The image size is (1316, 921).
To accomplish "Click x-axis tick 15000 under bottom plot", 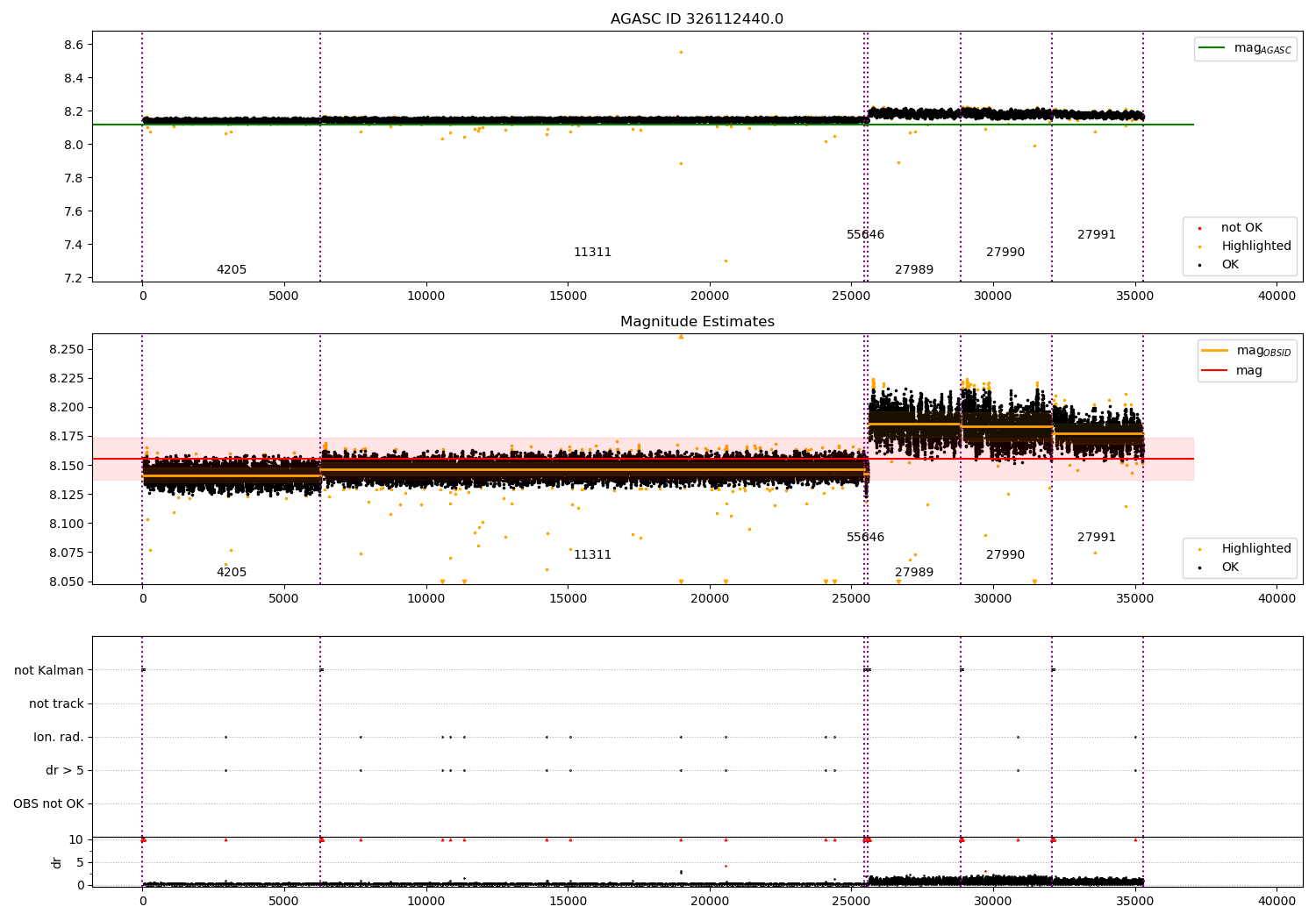I will pyautogui.click(x=568, y=901).
